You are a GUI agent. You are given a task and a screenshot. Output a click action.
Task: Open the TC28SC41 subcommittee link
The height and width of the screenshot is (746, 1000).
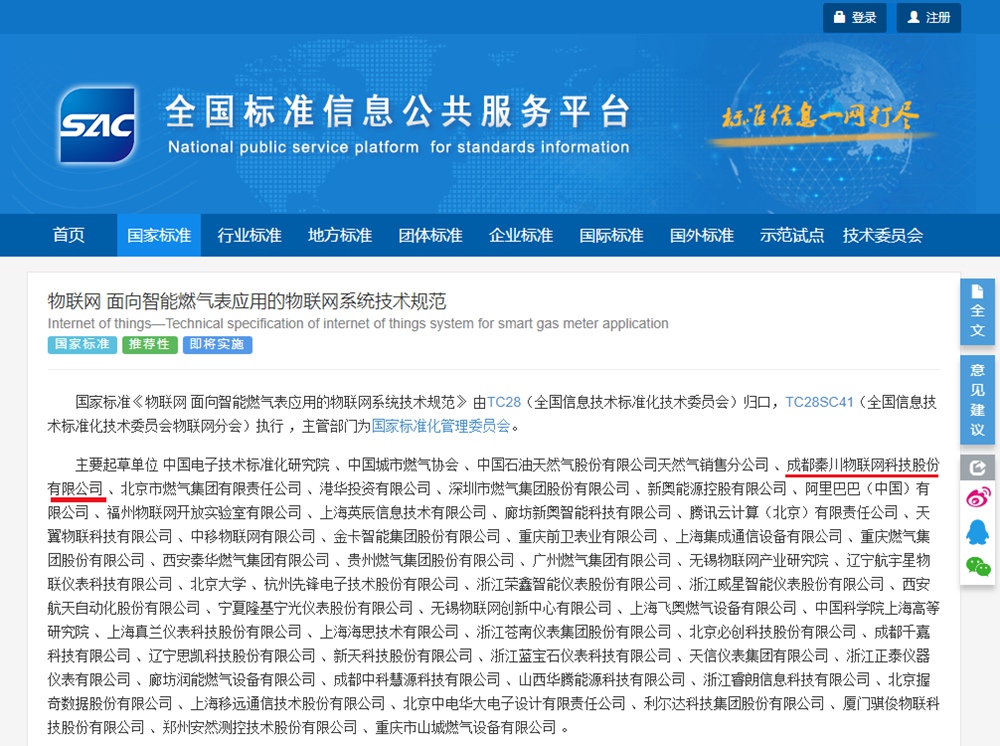coord(820,402)
